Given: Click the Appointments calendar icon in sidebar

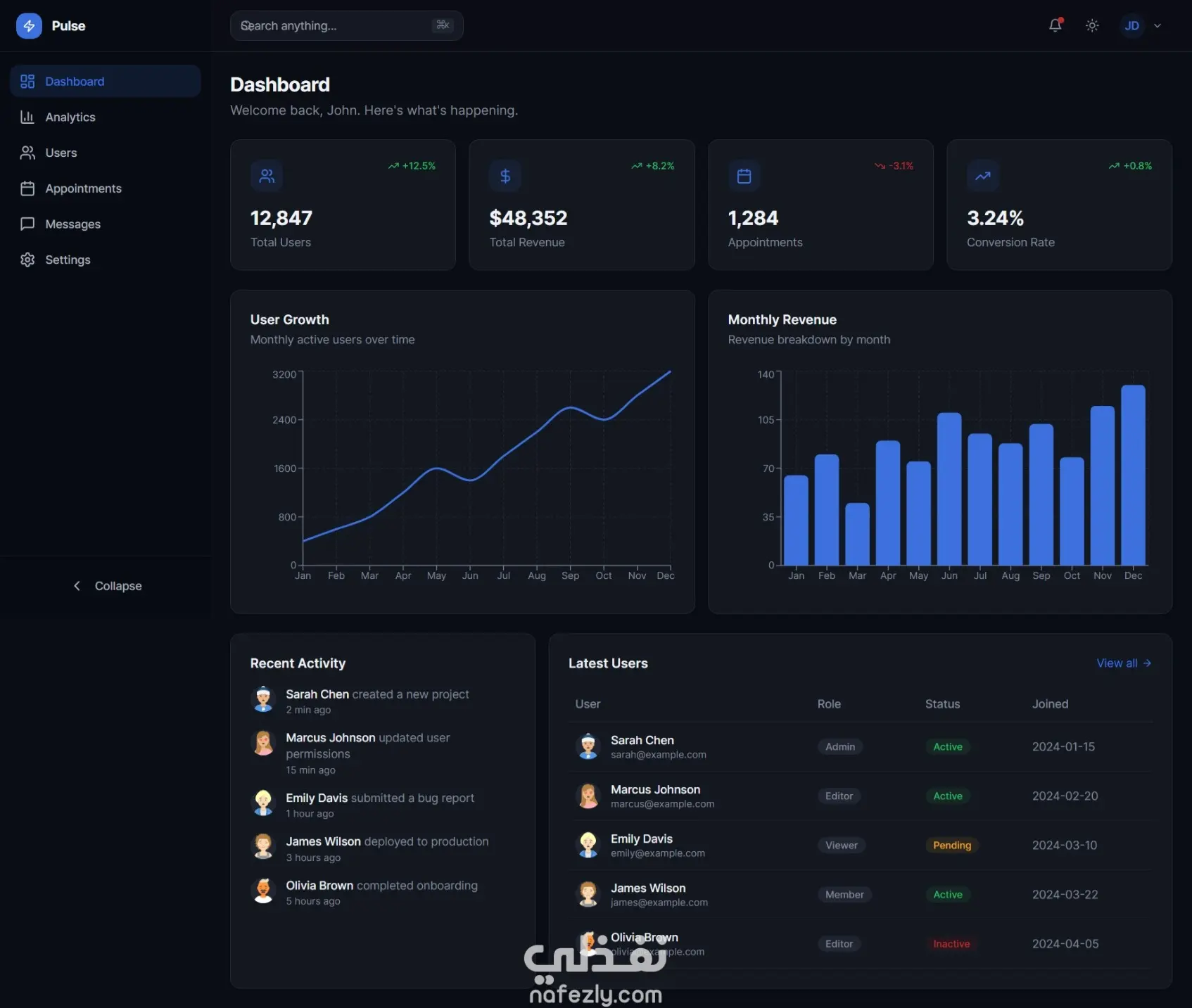Looking at the screenshot, I should pyautogui.click(x=27, y=189).
